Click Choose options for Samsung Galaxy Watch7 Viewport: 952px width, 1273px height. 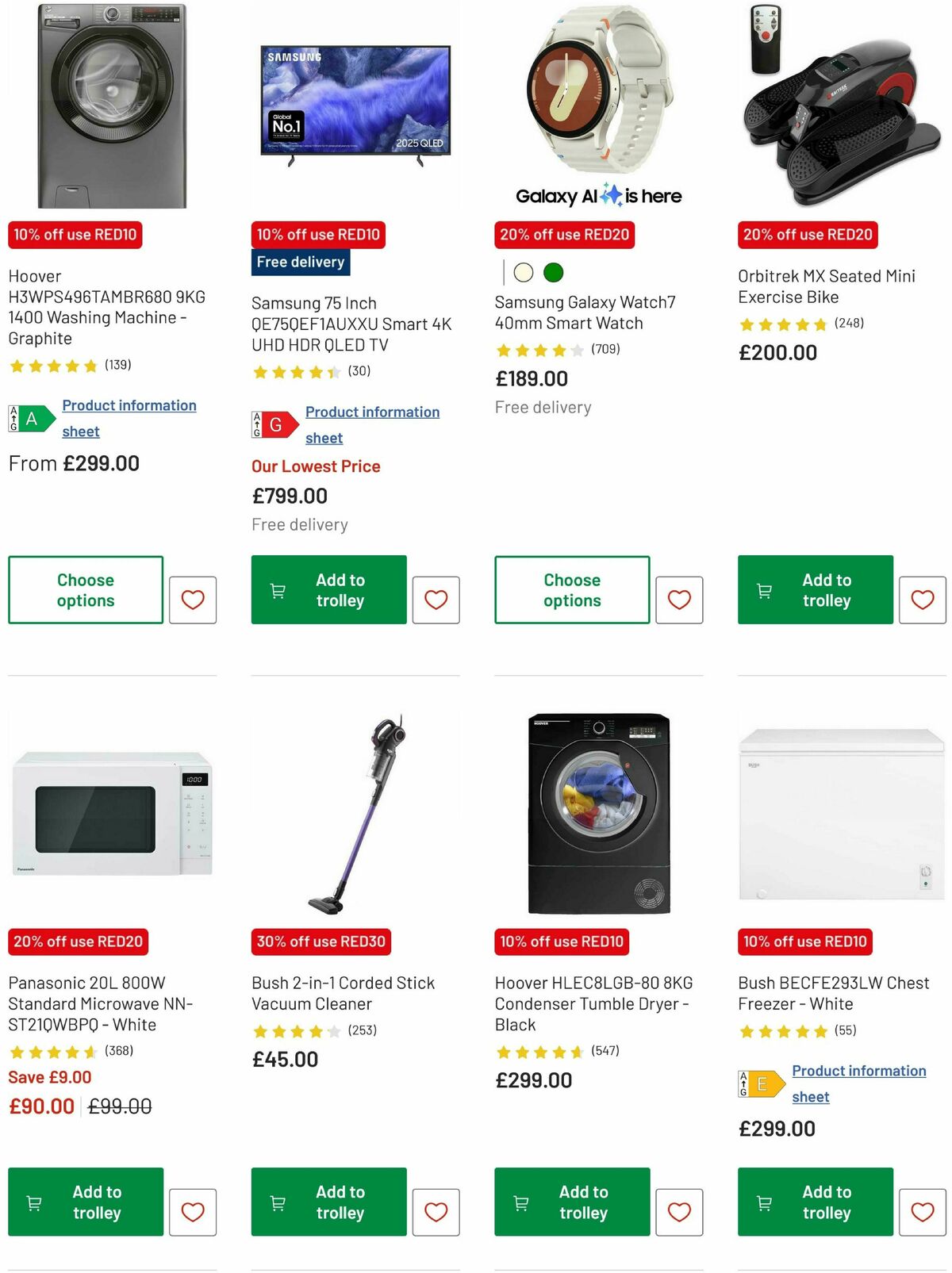click(x=571, y=590)
